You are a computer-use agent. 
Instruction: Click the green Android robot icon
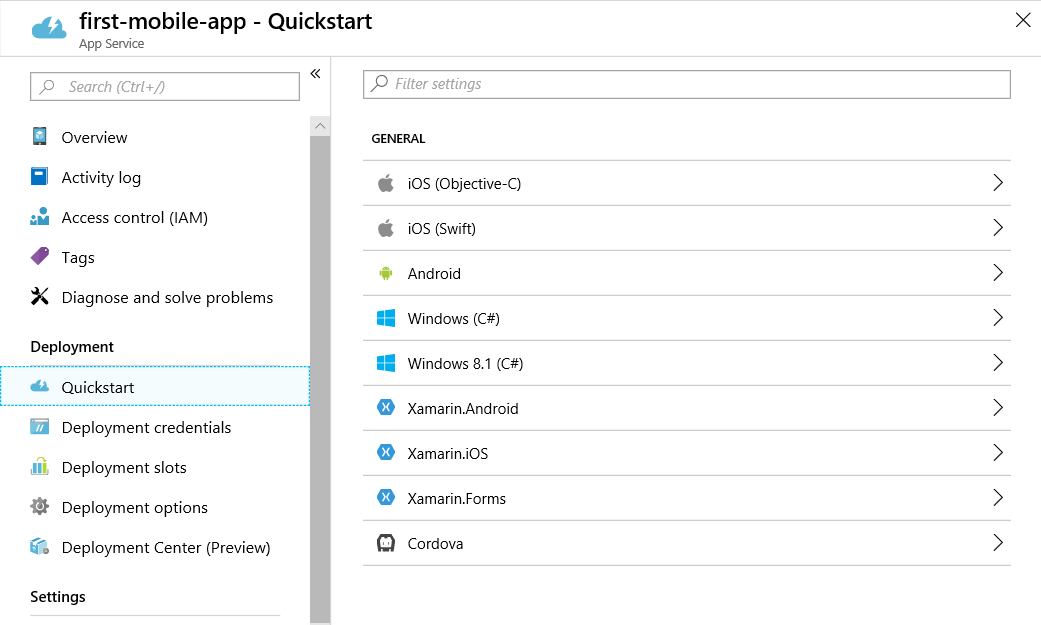click(386, 273)
